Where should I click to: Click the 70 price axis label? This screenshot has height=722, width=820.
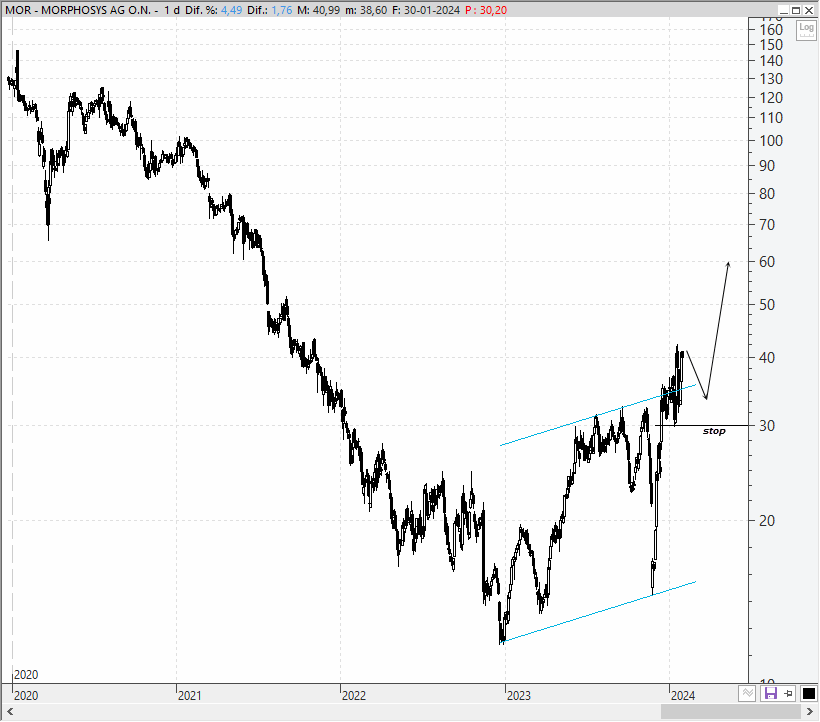click(x=767, y=225)
